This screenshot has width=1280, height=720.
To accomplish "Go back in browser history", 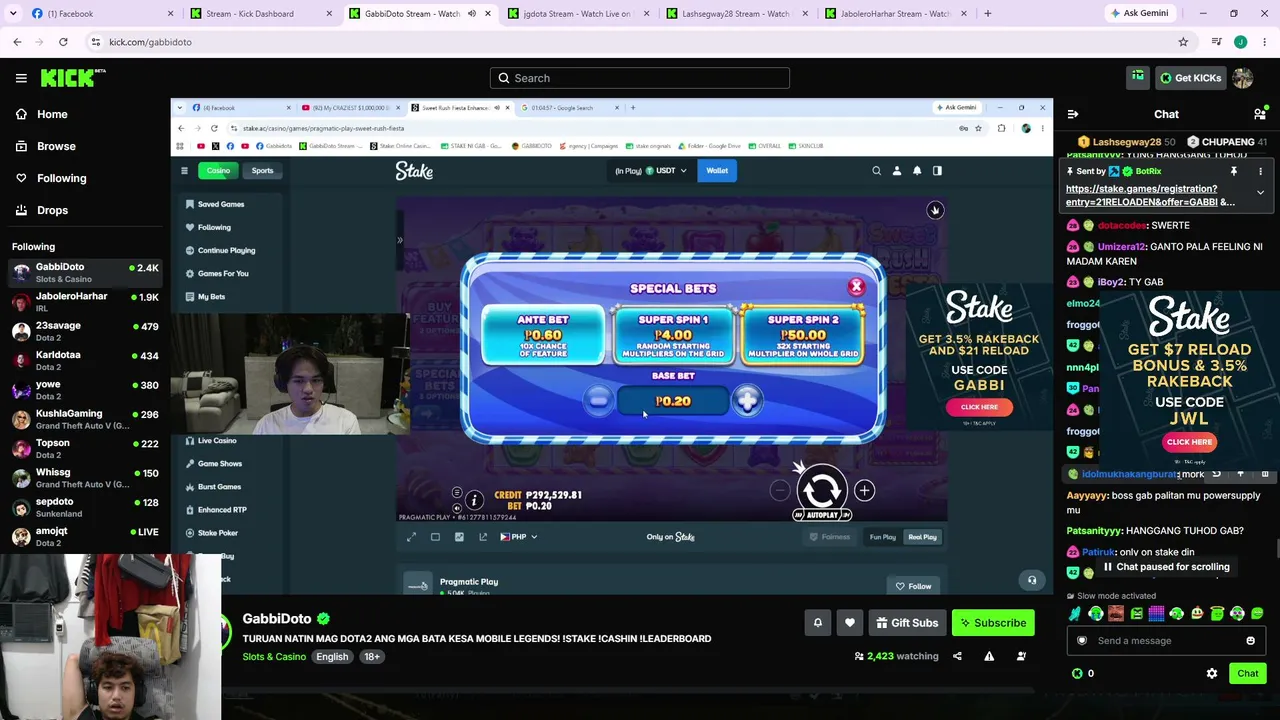I will coord(17,42).
